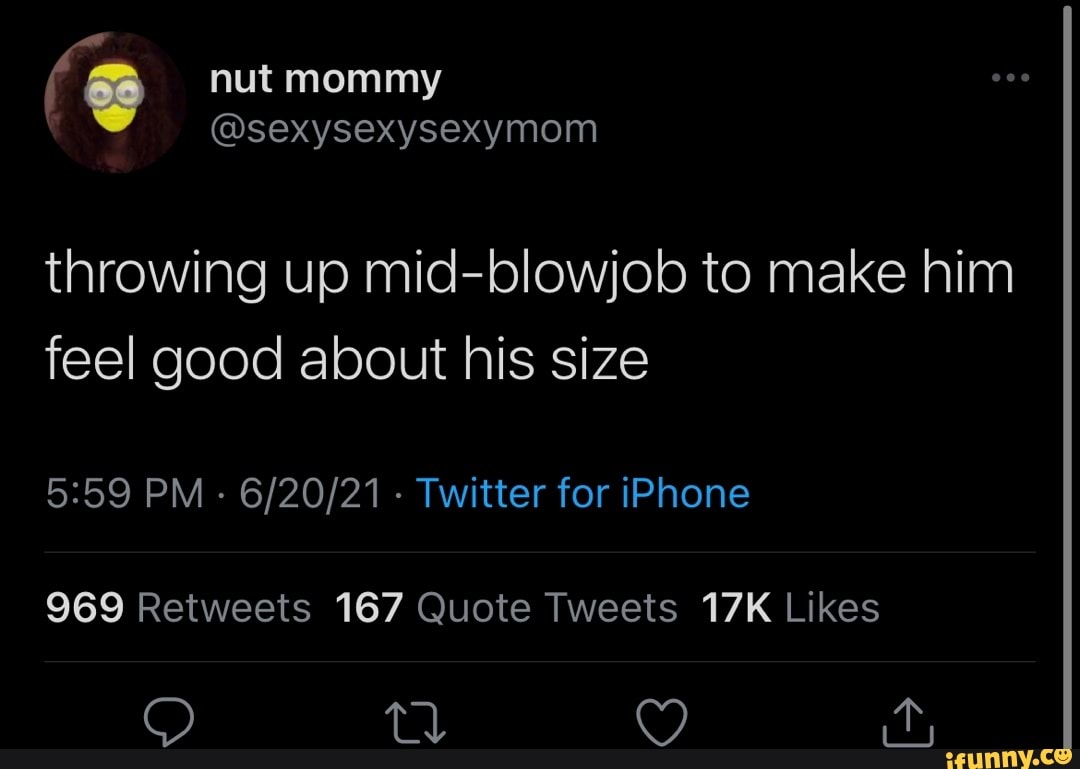The width and height of the screenshot is (1080, 769).
Task: Click the "Twitter for iPhone" source link
Action: coord(582,494)
